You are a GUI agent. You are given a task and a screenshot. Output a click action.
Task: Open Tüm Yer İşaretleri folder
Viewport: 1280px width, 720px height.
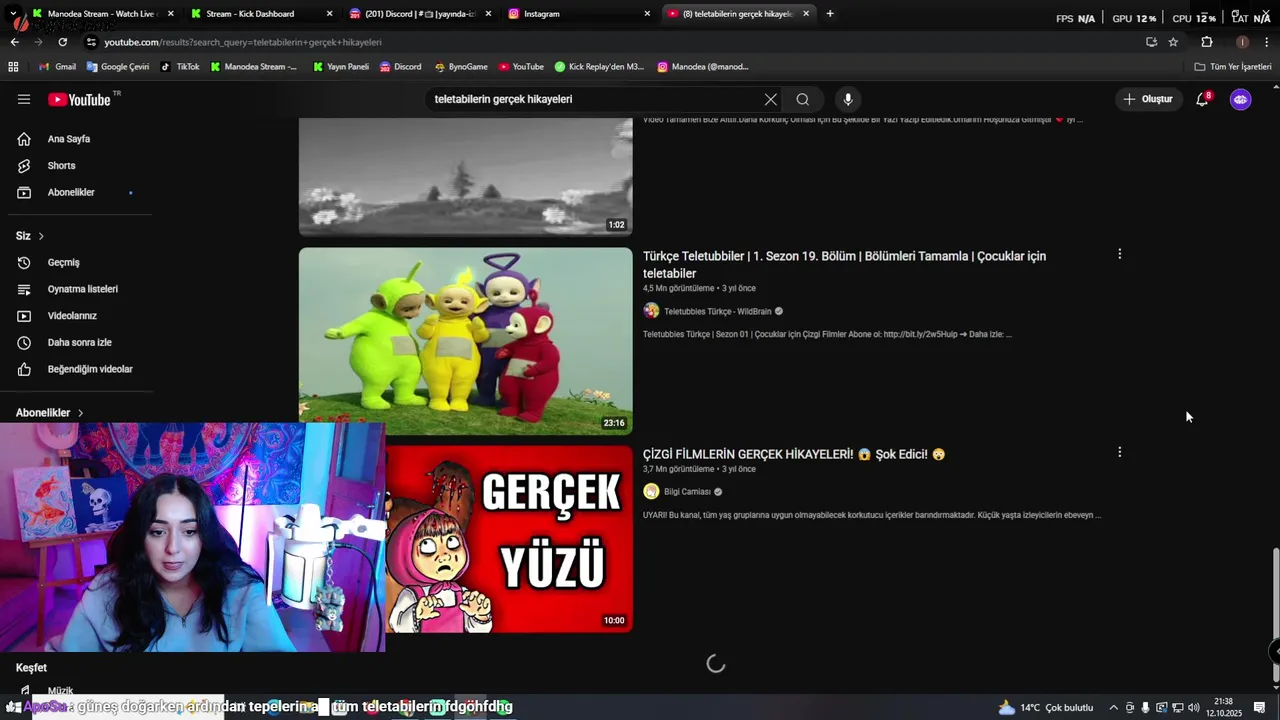point(1233,67)
